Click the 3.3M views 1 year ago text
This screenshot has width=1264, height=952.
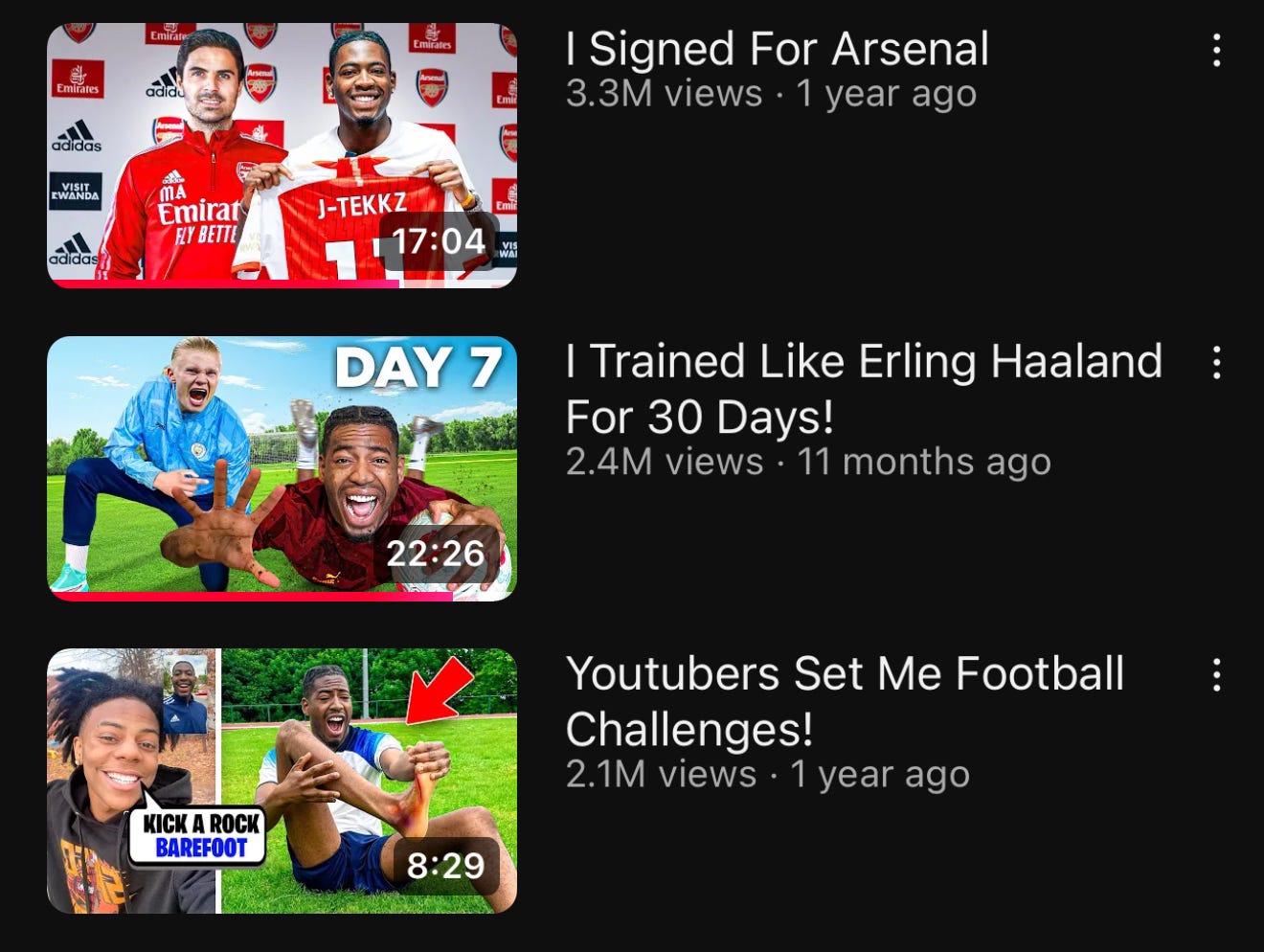(x=771, y=94)
